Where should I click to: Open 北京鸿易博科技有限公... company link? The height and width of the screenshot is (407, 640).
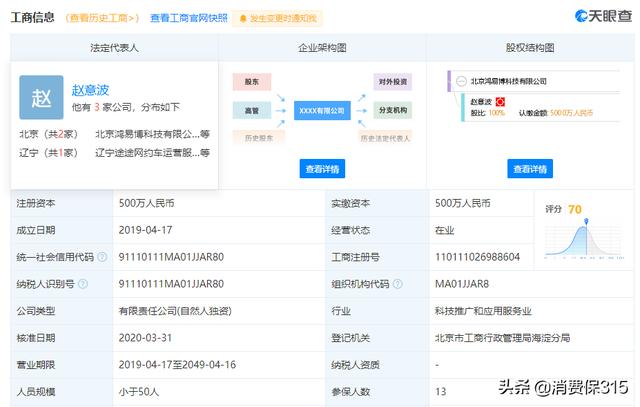tap(152, 134)
